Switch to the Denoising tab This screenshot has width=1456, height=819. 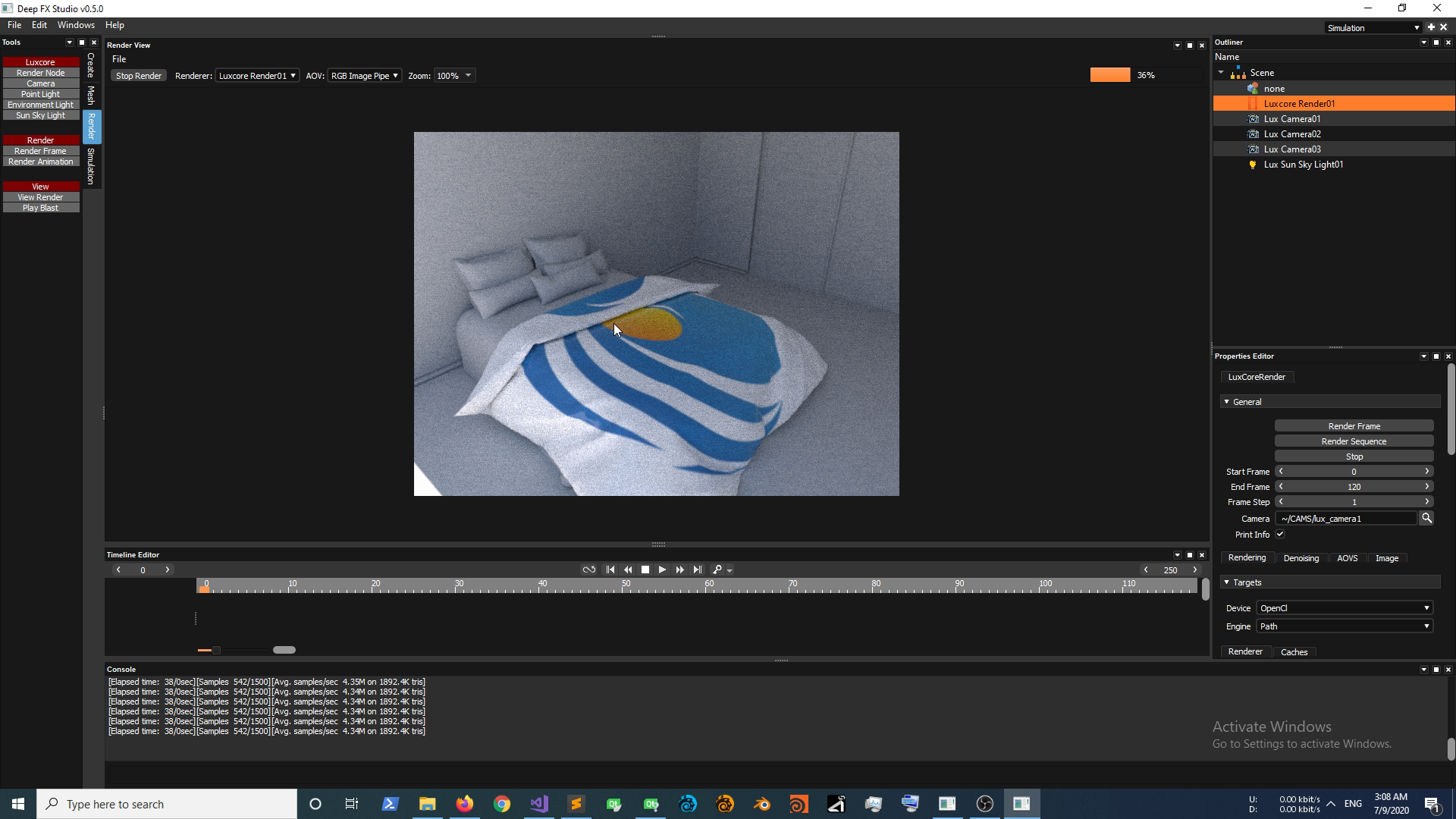[x=1301, y=558]
